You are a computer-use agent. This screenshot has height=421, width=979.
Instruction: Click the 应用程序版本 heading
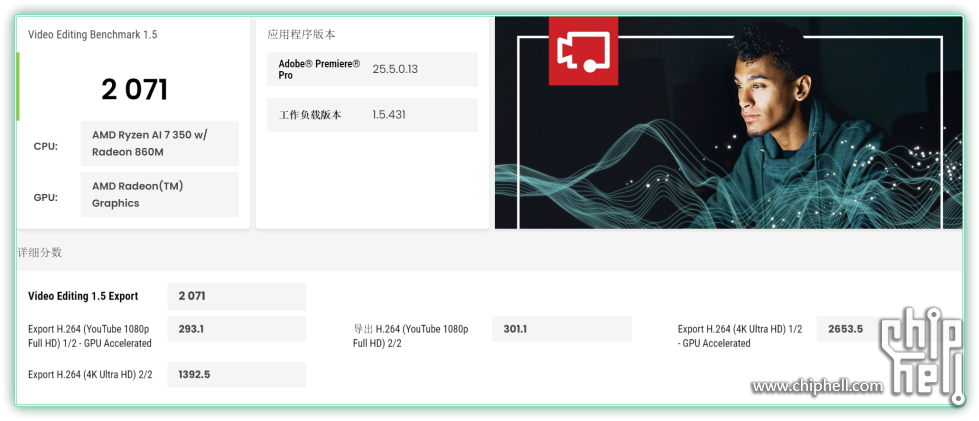[x=299, y=34]
